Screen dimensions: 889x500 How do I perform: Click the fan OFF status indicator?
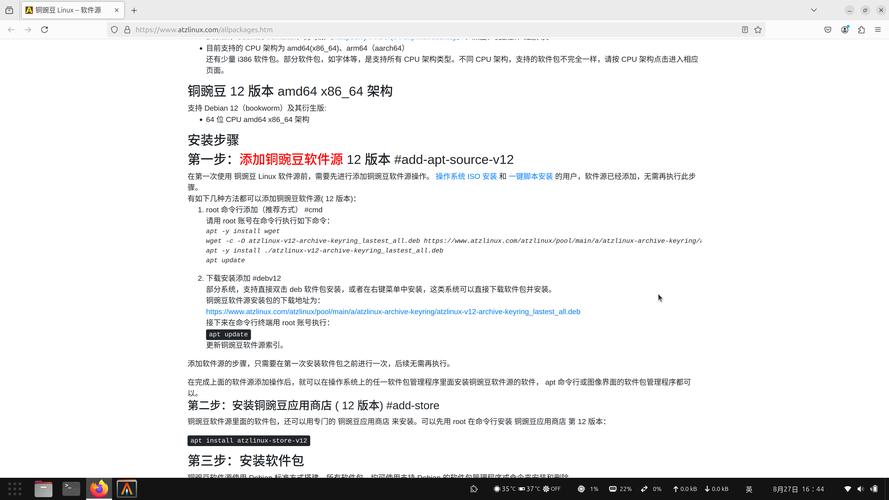[552, 489]
